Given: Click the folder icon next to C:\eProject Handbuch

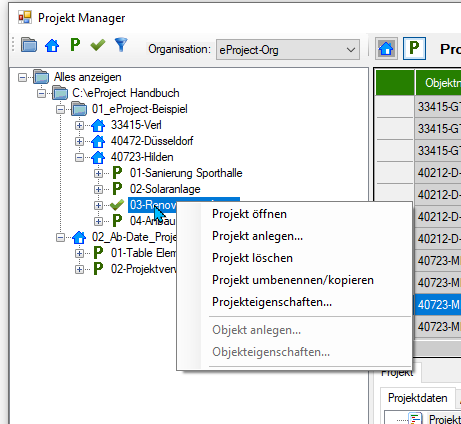Looking at the screenshot, I should (60, 93).
